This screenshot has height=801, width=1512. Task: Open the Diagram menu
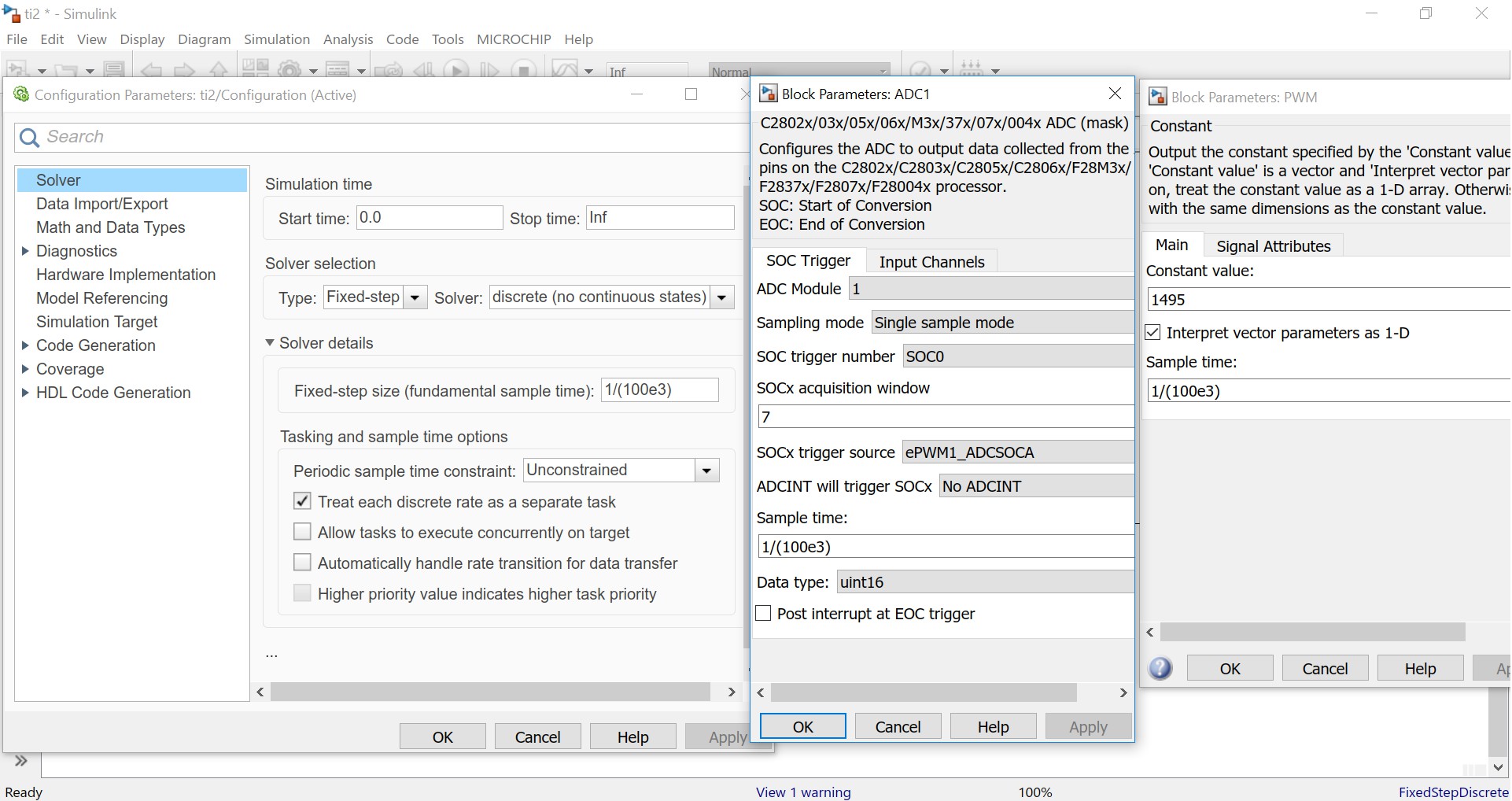point(205,39)
